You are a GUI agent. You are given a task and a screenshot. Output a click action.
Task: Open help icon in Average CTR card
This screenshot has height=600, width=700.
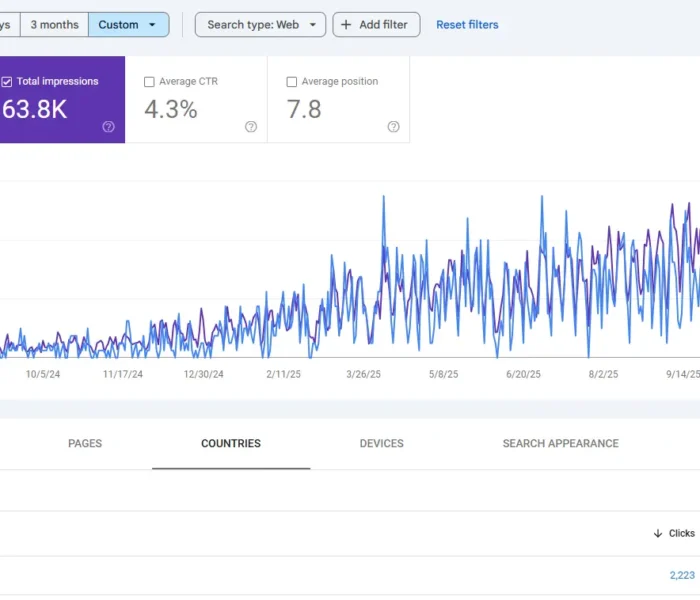(251, 127)
